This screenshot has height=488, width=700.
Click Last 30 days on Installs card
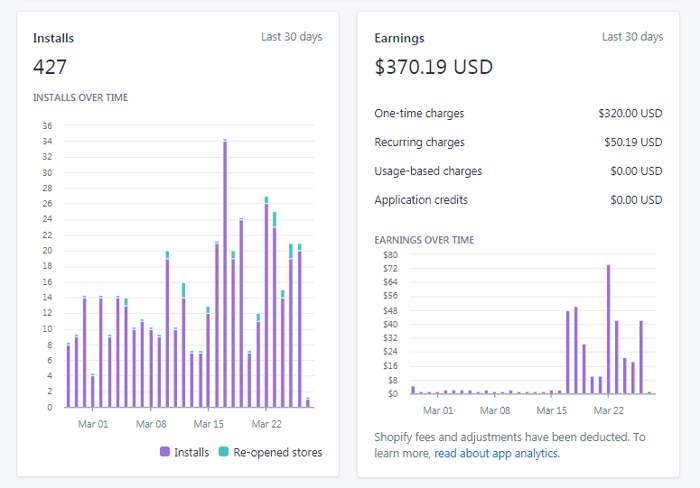click(292, 37)
